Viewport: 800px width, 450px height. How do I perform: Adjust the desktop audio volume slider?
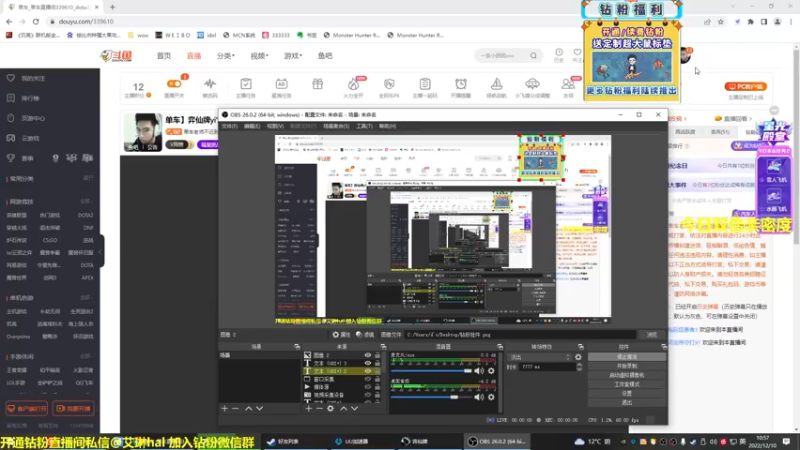(x=431, y=397)
